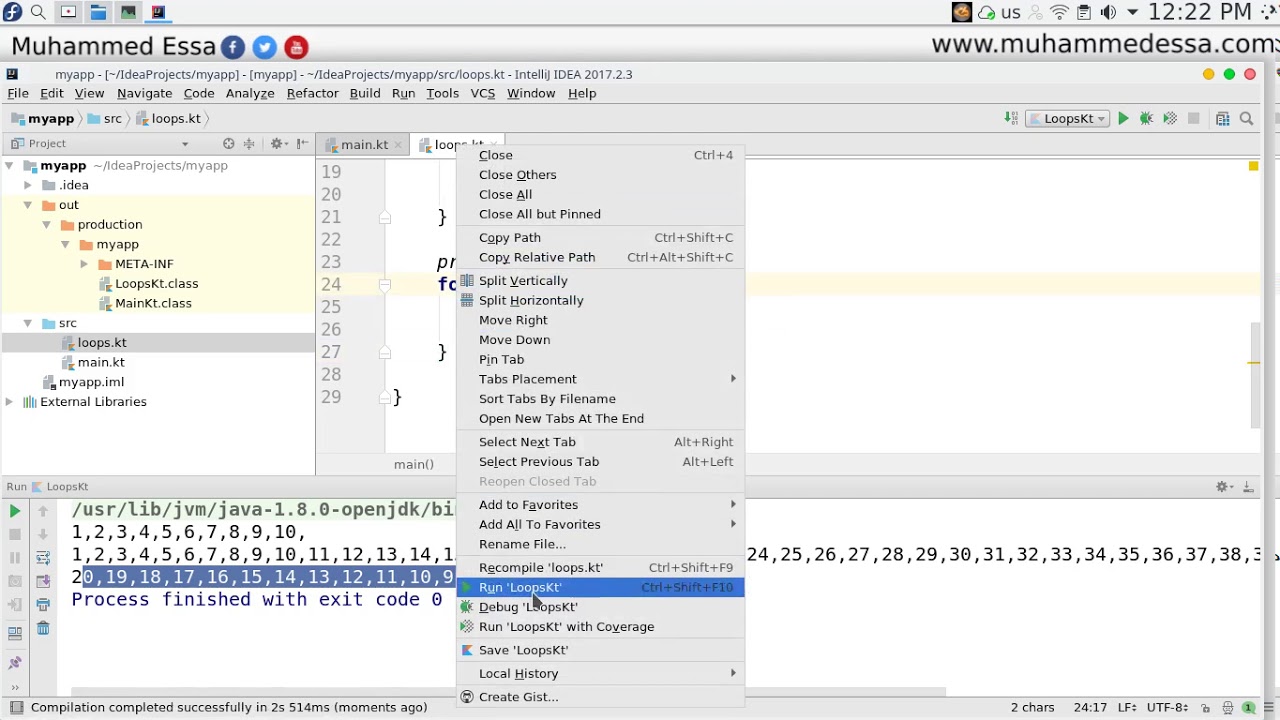Viewport: 1280px width, 720px height.
Task: Run LoopsKt with the green toolbar play button
Action: tap(1123, 119)
